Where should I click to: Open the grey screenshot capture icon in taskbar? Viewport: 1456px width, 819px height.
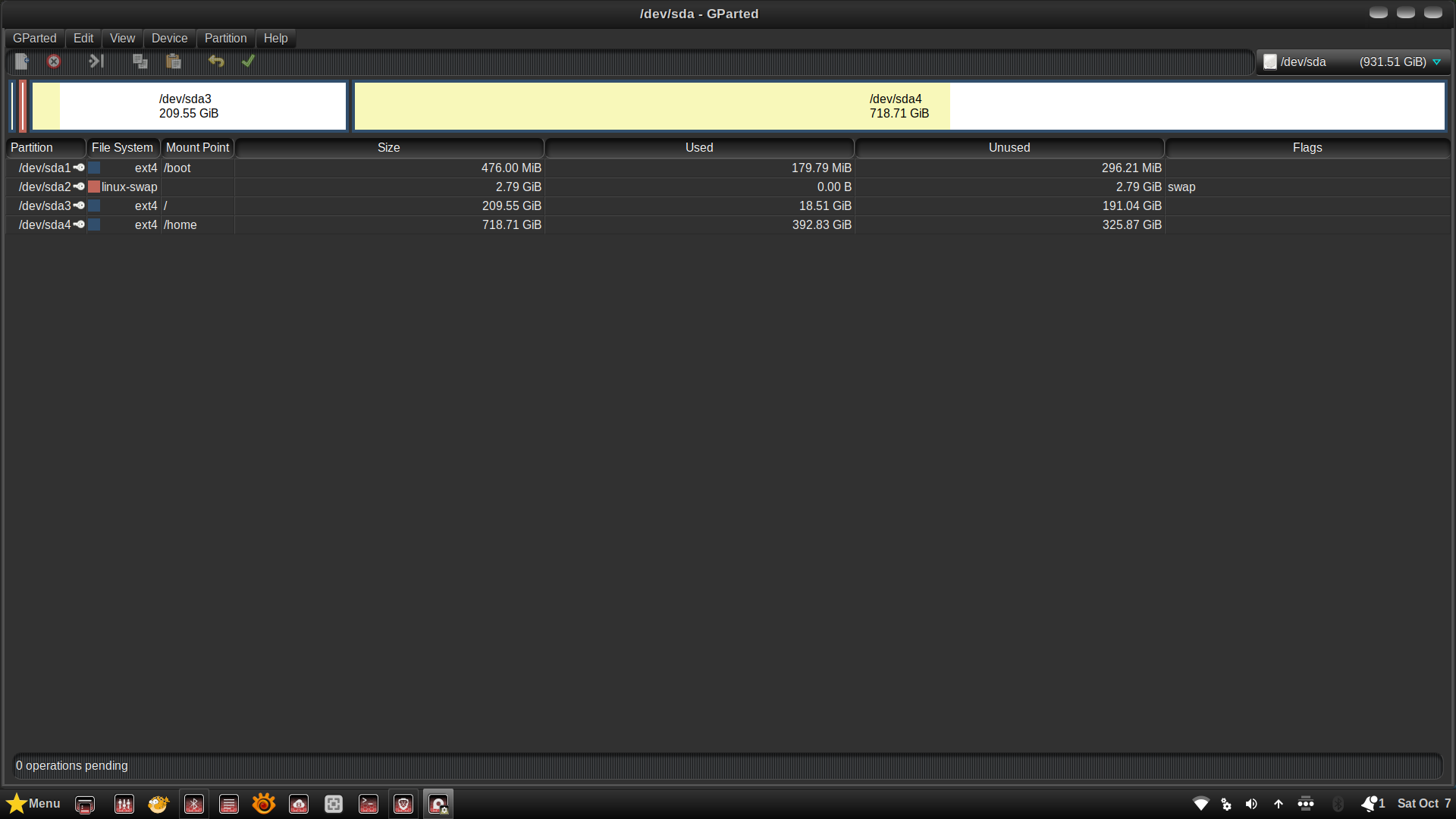pyautogui.click(x=334, y=805)
